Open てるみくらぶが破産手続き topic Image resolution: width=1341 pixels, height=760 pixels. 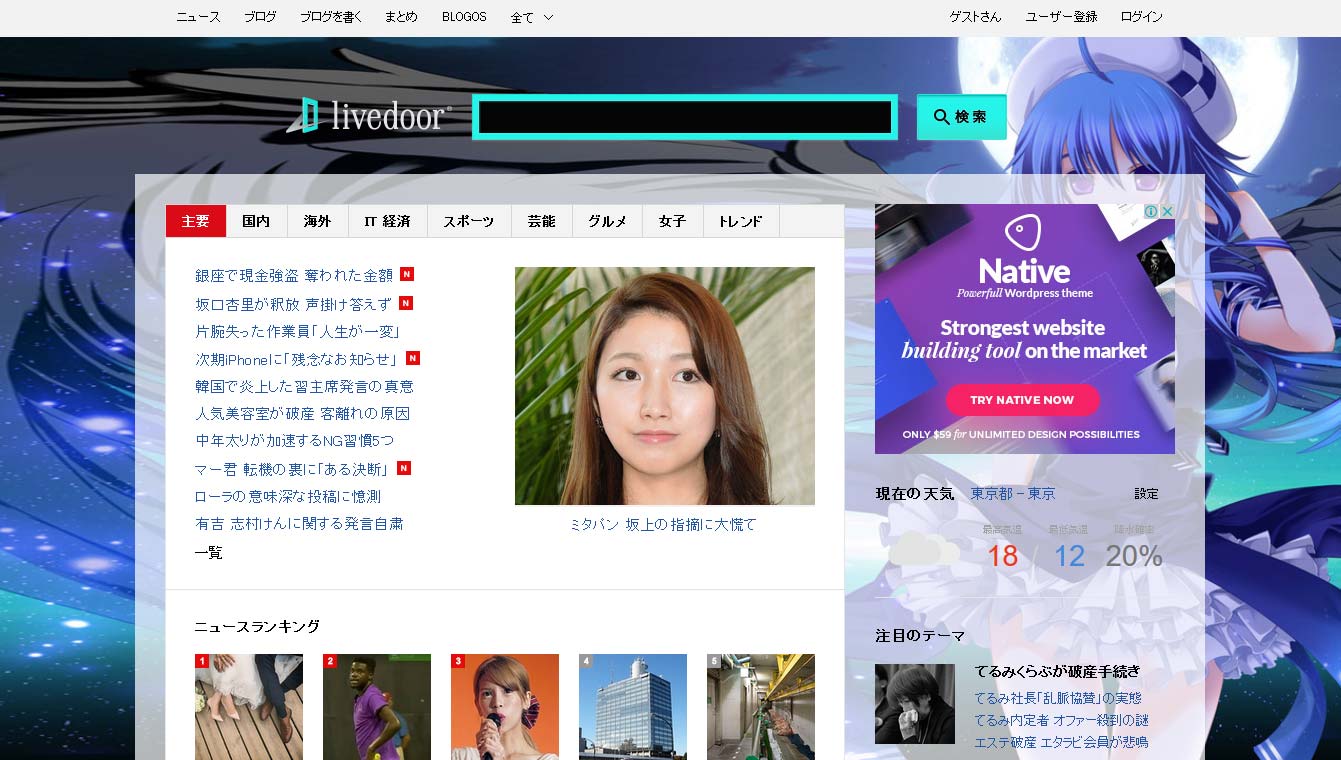click(1057, 671)
